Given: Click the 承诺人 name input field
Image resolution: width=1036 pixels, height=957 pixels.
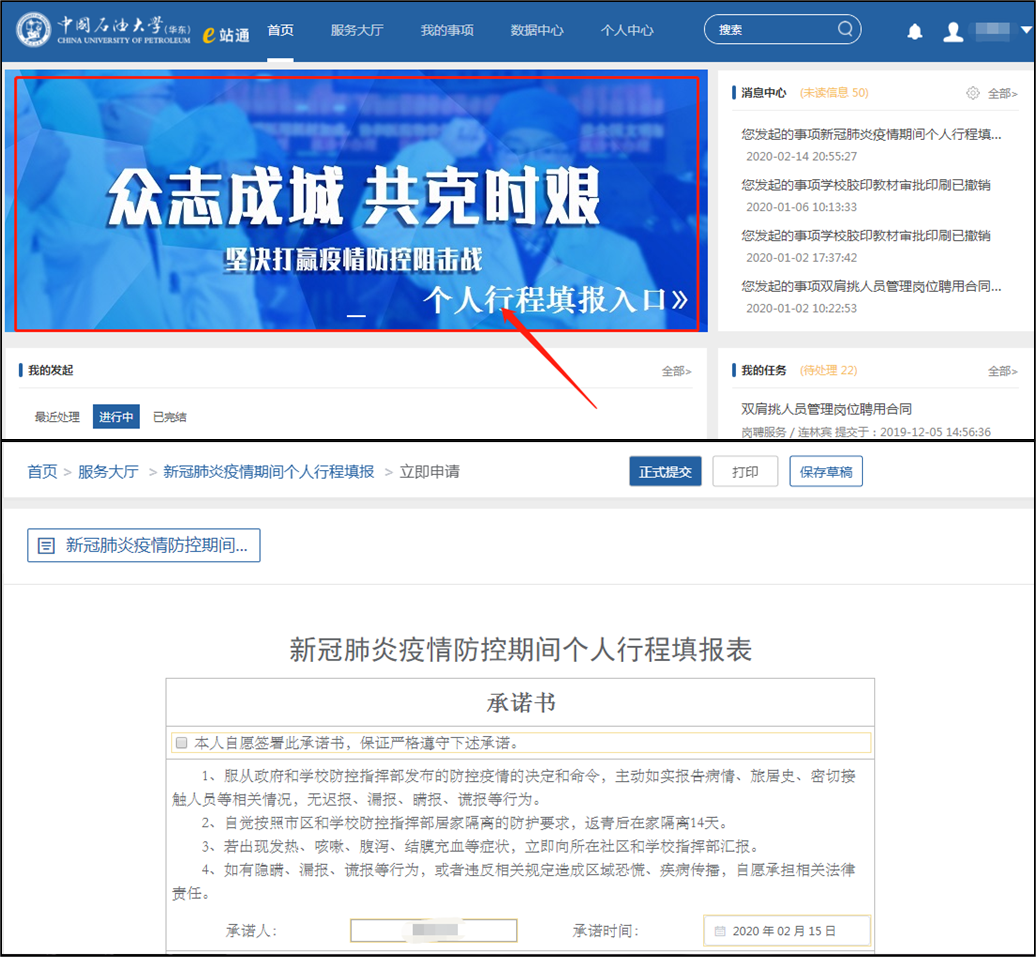Looking at the screenshot, I should click(433, 931).
